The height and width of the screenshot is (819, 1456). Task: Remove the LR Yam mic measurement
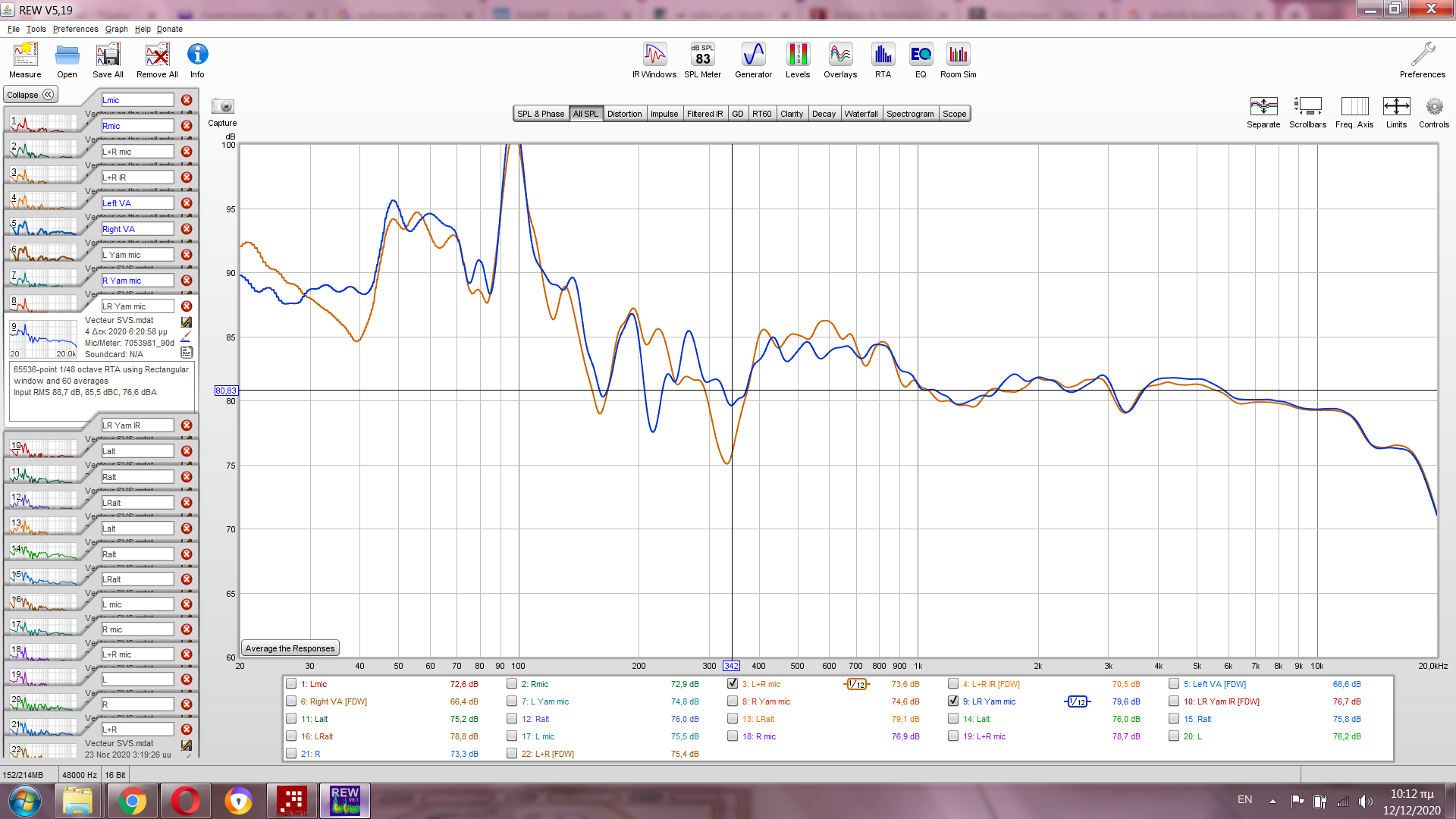click(x=187, y=306)
